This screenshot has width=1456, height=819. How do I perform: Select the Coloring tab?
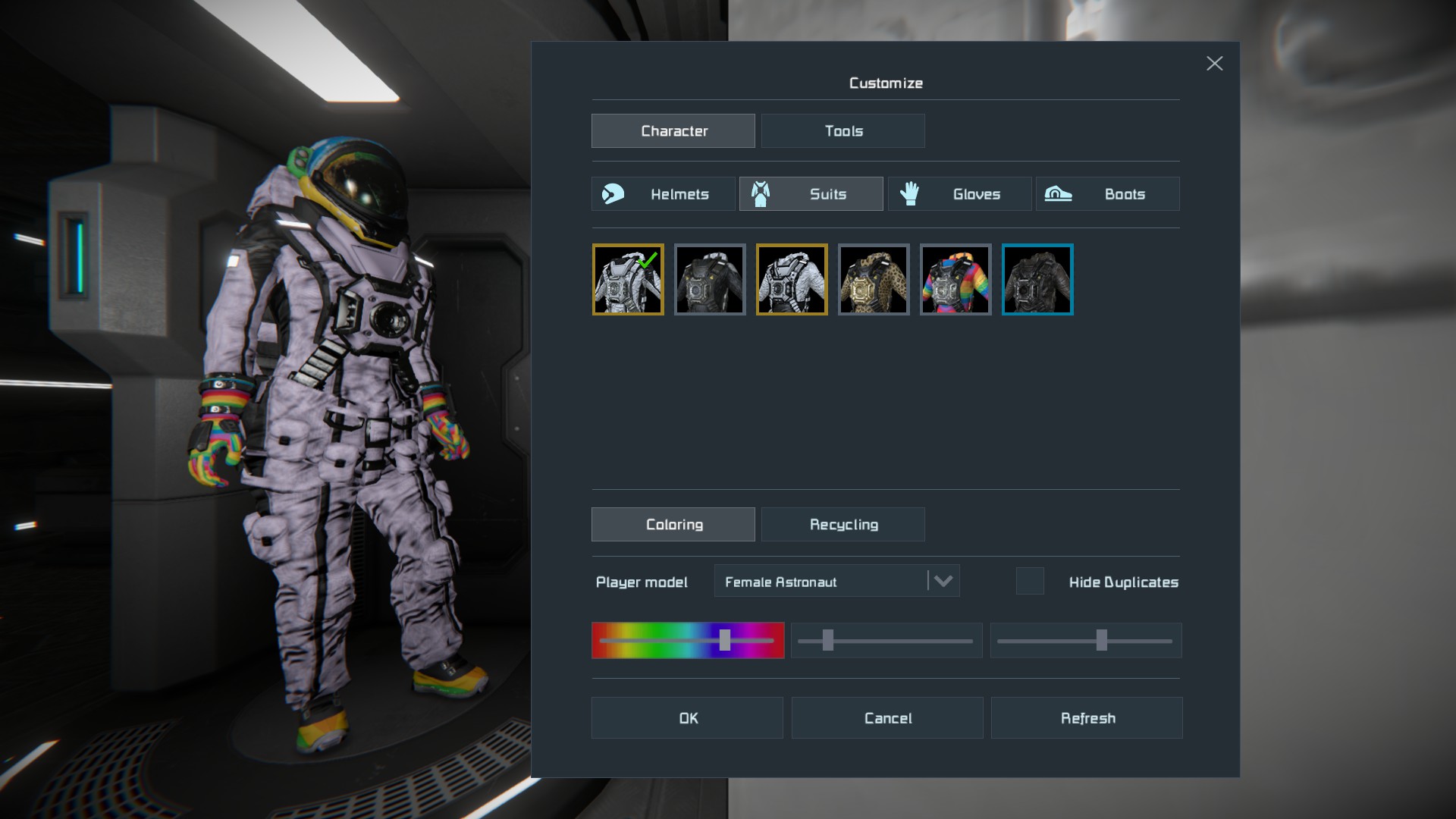click(x=673, y=525)
